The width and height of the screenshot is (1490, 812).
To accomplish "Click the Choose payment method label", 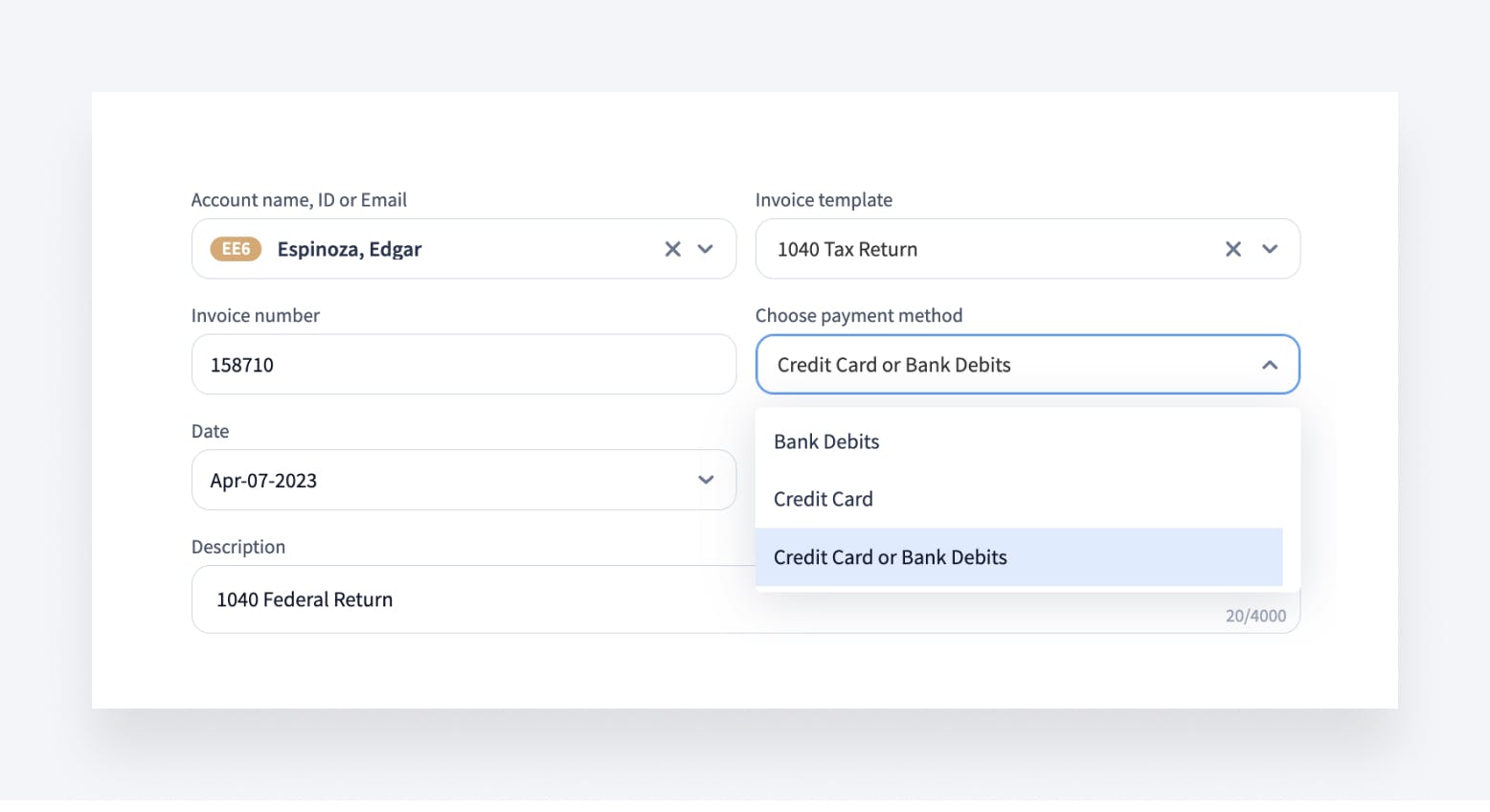I will pos(859,315).
